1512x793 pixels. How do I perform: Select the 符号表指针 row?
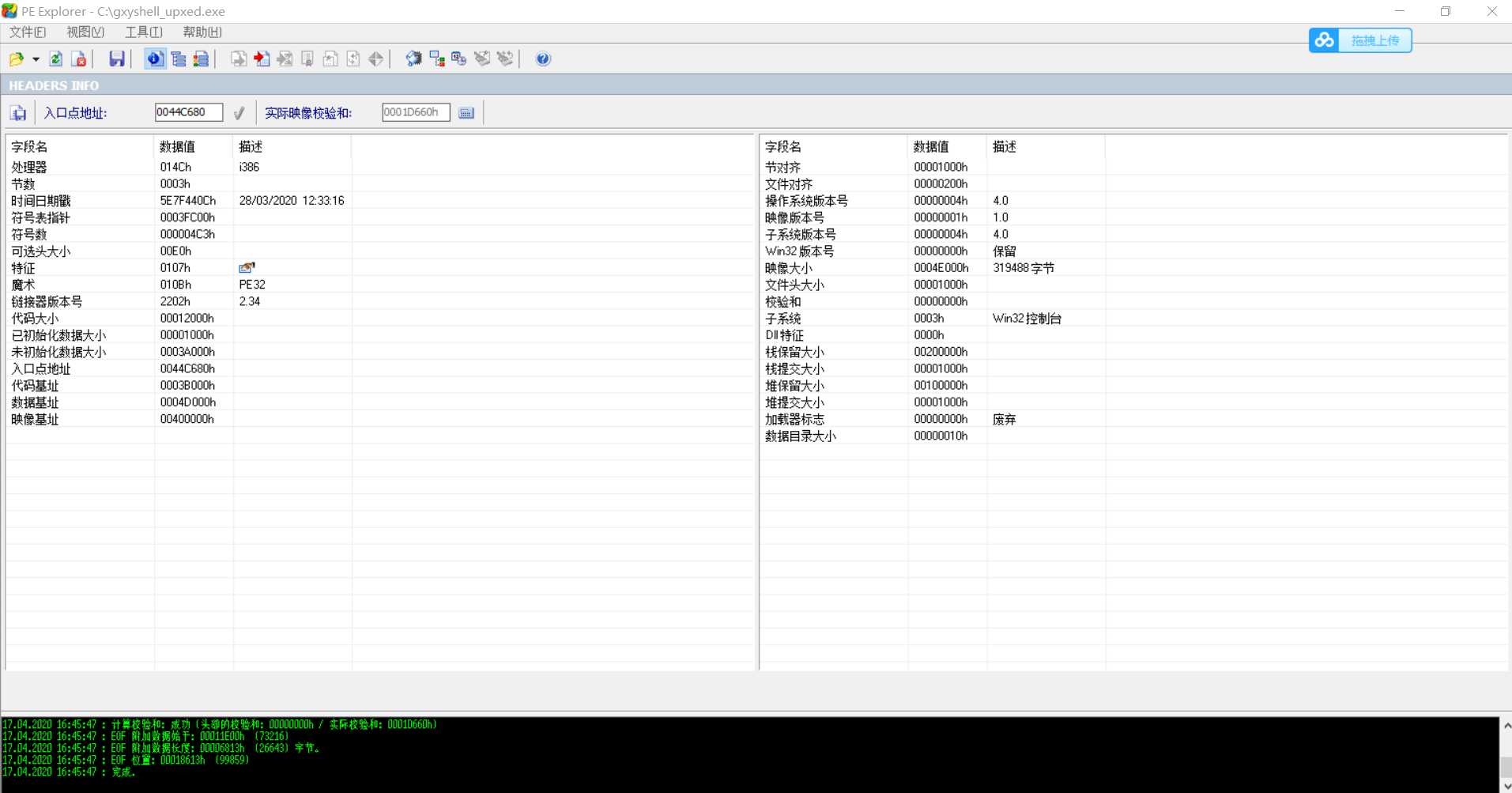tap(380, 217)
